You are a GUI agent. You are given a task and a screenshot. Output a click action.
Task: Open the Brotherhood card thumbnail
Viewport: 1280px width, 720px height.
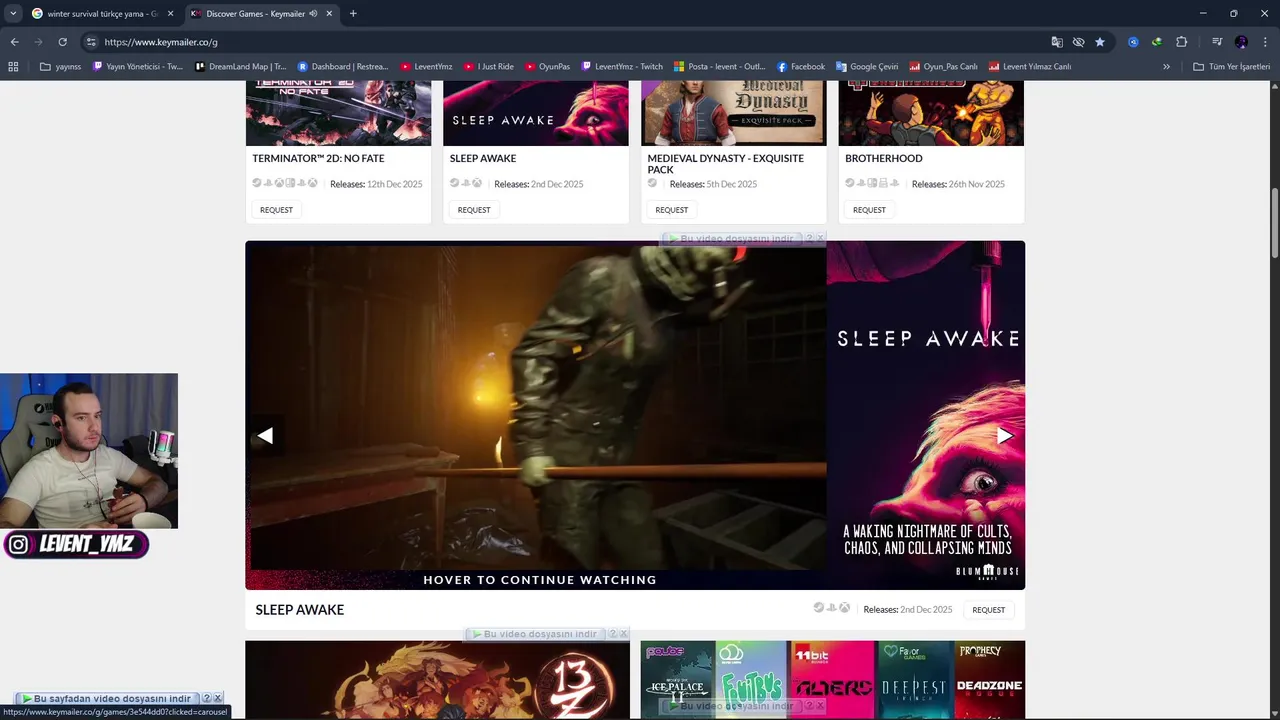(x=932, y=113)
